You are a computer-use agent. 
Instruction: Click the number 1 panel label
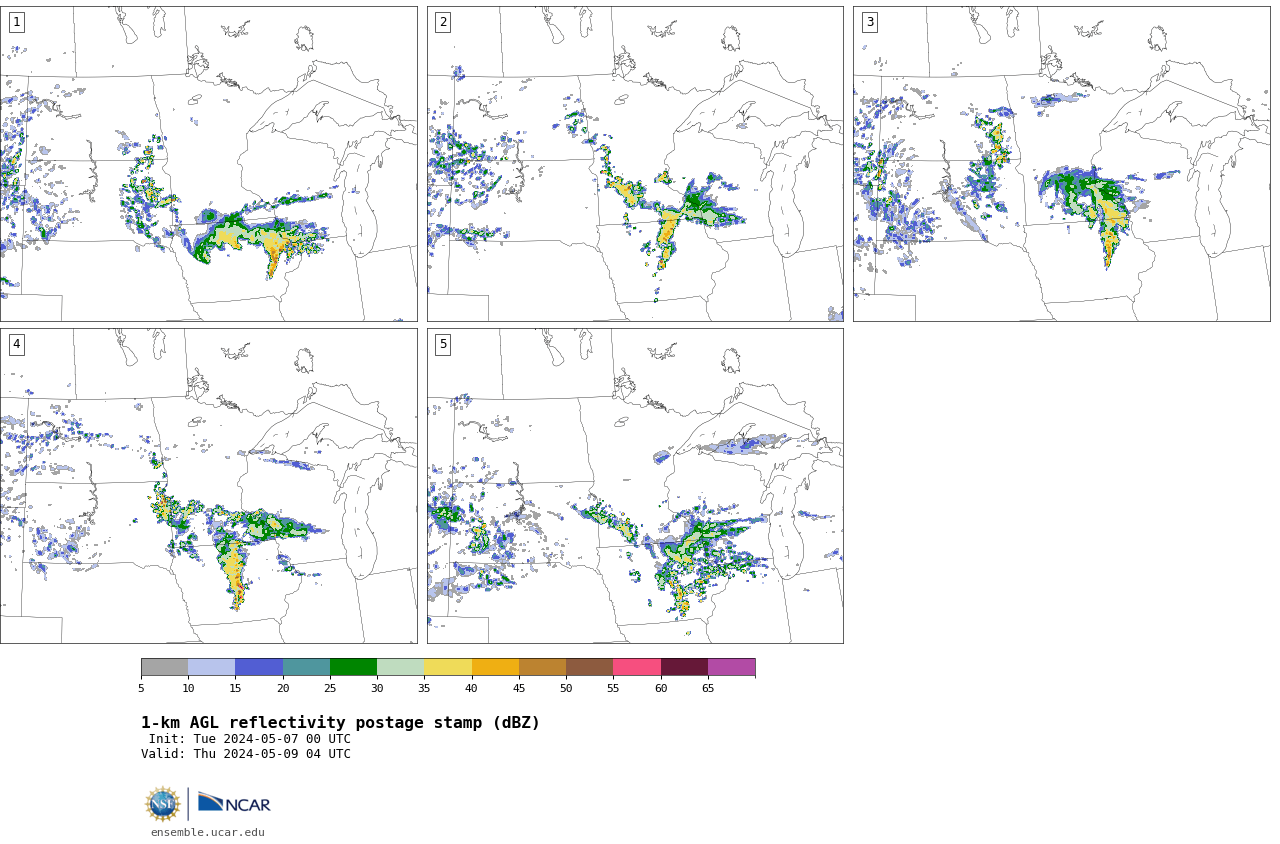(x=16, y=22)
